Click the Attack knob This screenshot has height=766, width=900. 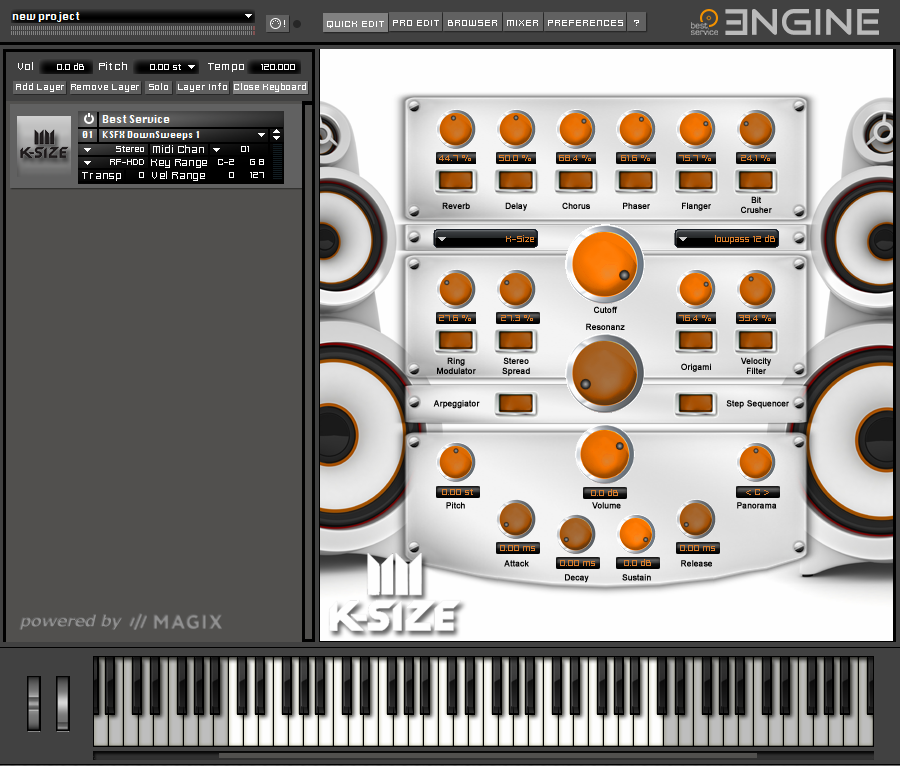coord(516,519)
